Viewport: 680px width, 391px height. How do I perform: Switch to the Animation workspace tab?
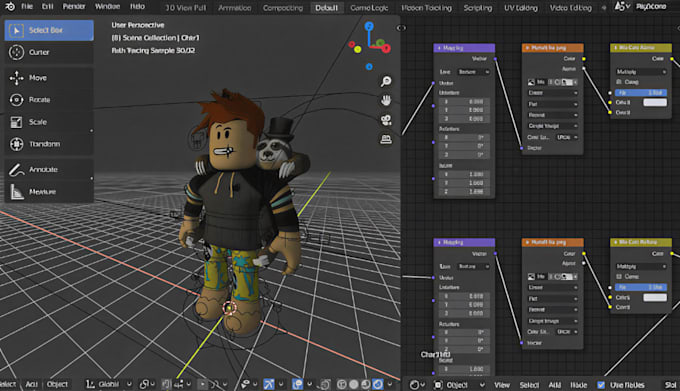point(235,8)
